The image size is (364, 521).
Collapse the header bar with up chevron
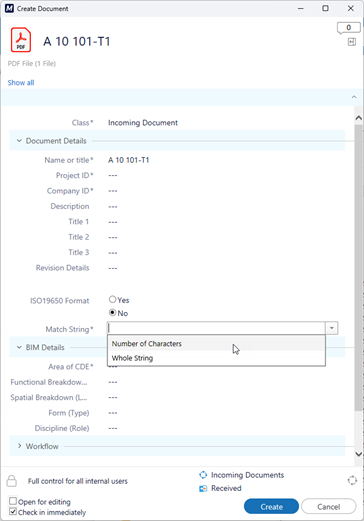point(354,97)
